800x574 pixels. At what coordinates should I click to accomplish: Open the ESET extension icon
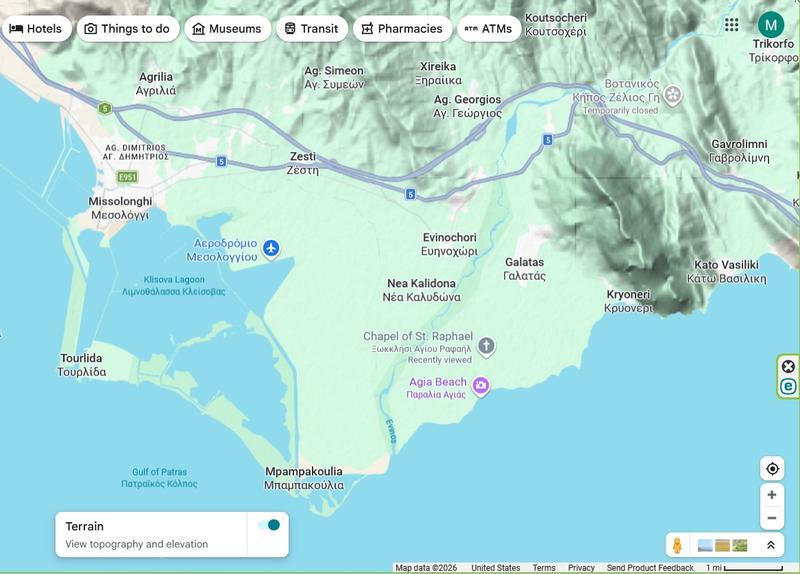pos(788,386)
